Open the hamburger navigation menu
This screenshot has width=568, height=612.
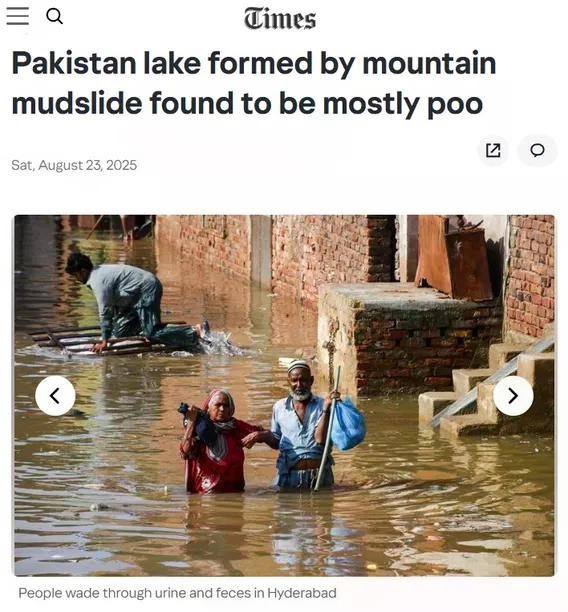(18, 16)
